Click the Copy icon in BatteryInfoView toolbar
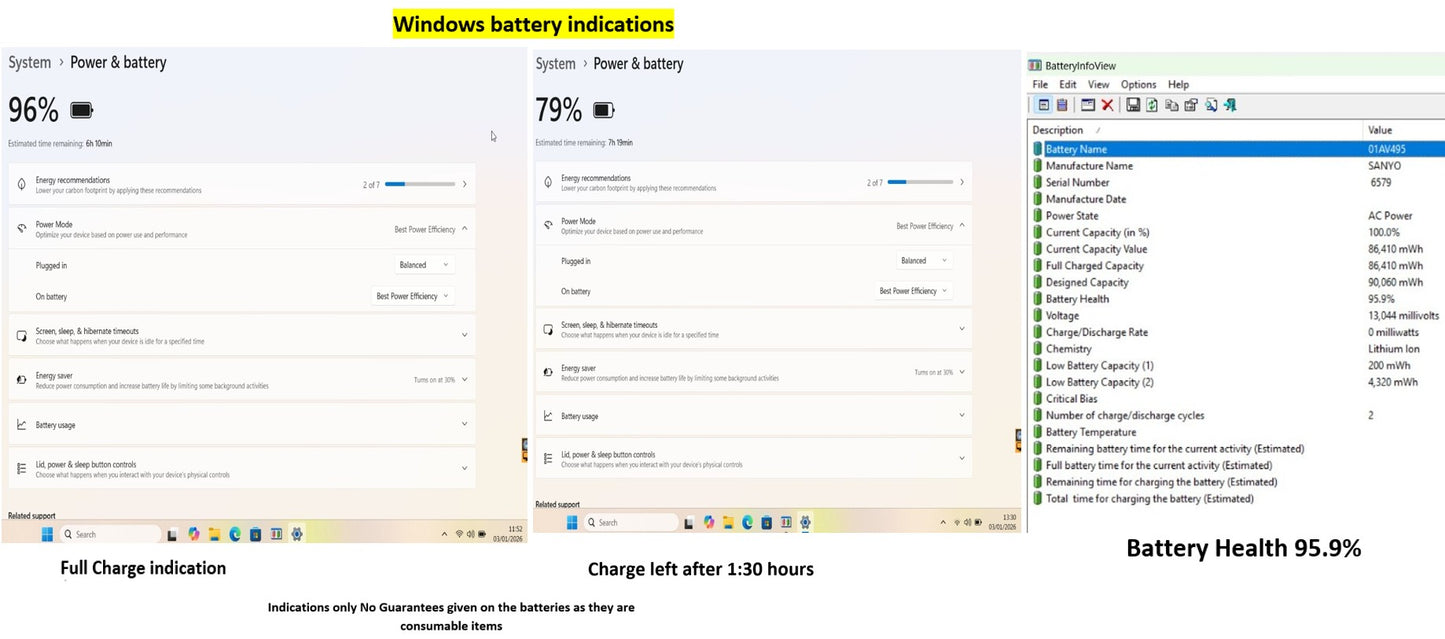 coord(1171,105)
